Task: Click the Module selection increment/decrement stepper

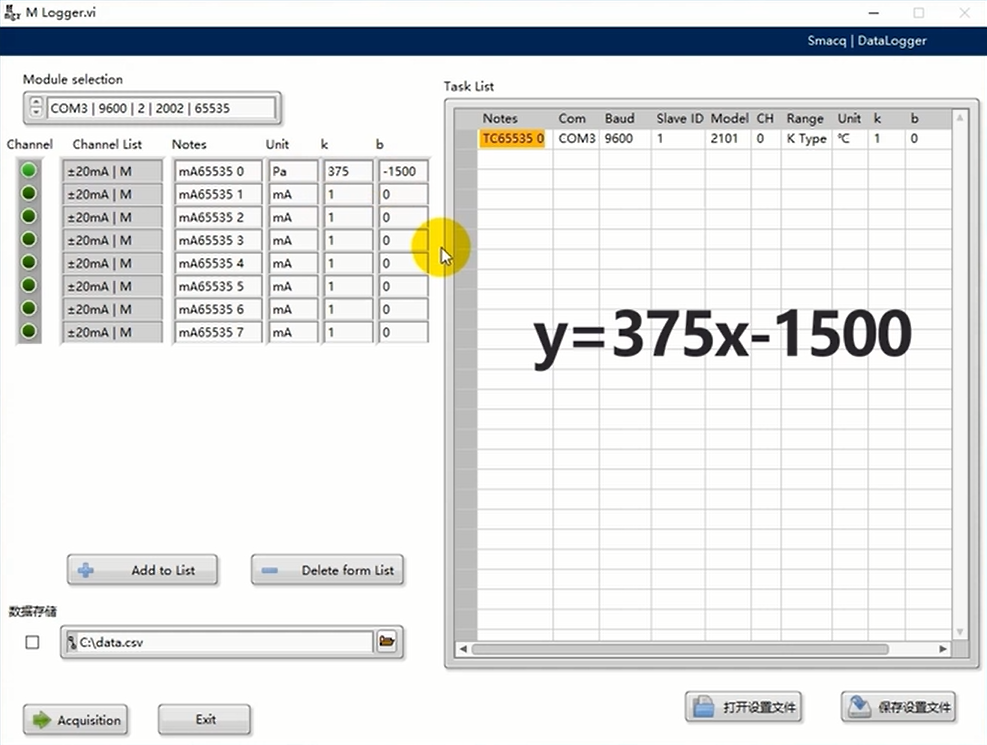Action: click(x=37, y=108)
